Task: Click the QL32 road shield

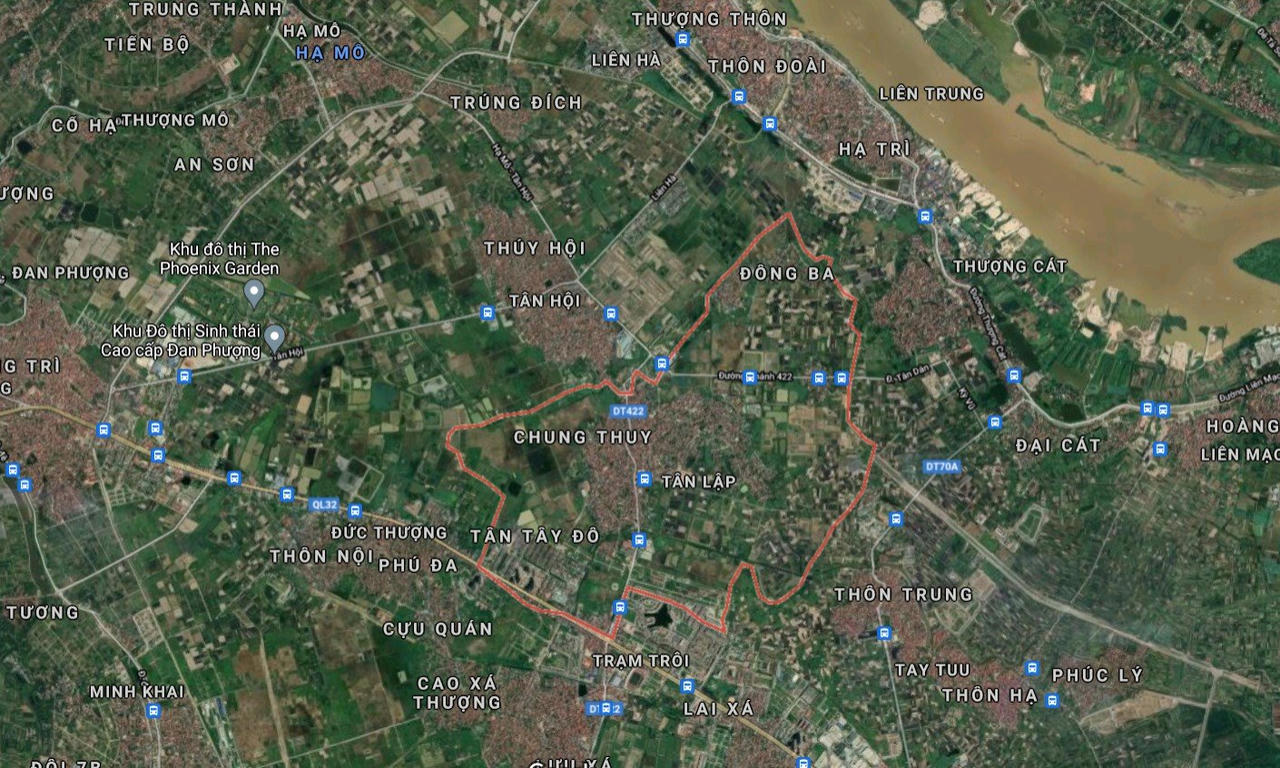Action: [x=323, y=505]
